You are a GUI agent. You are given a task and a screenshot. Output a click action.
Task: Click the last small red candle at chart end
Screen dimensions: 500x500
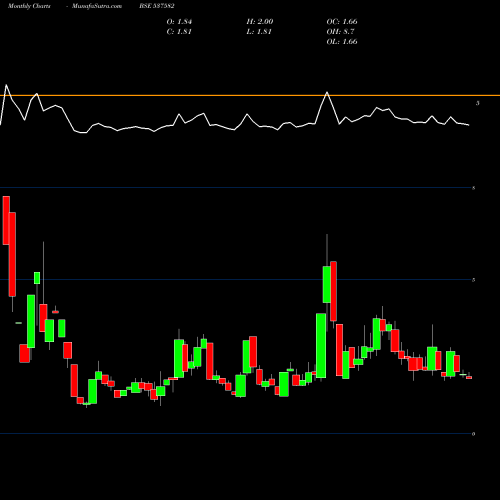[x=469, y=377]
